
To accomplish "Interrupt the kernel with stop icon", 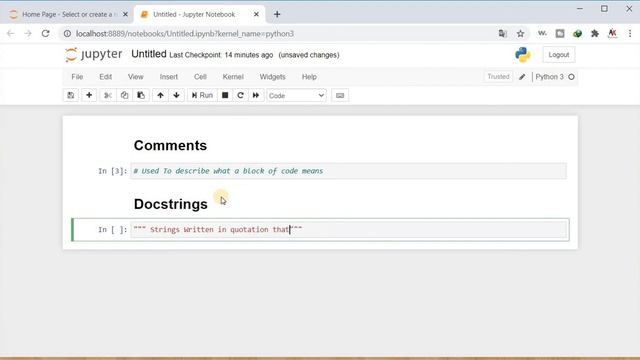I will click(225, 96).
